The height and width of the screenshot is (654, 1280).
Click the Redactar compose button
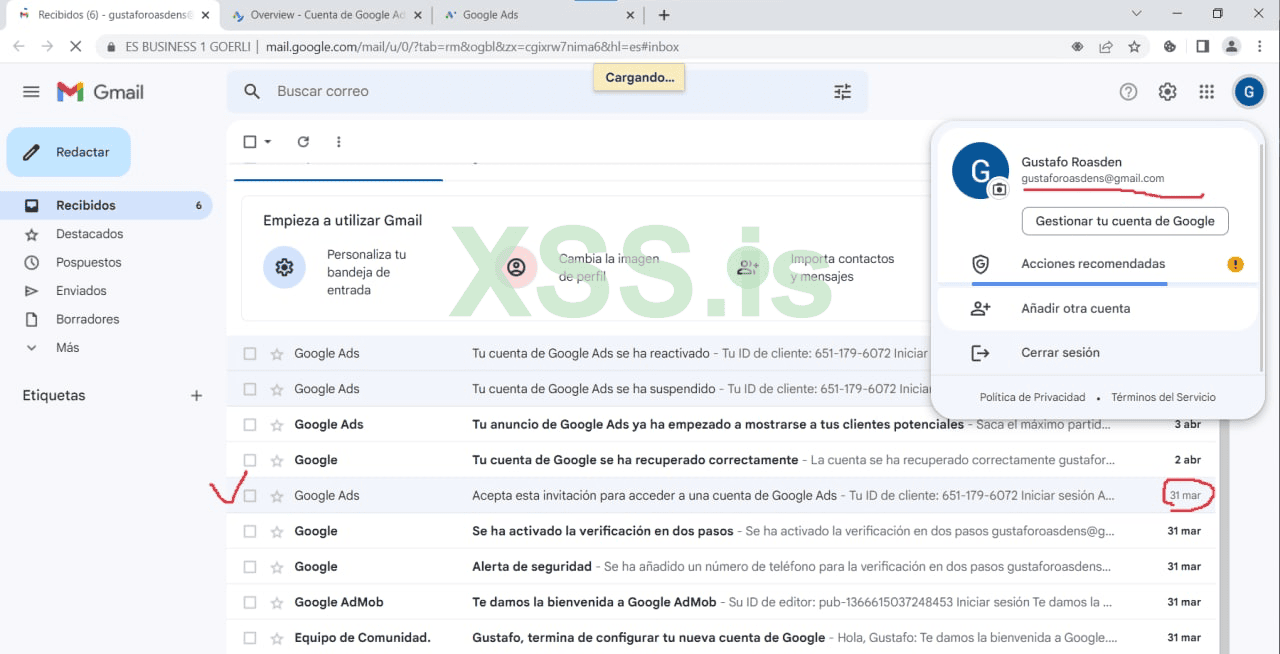point(69,152)
